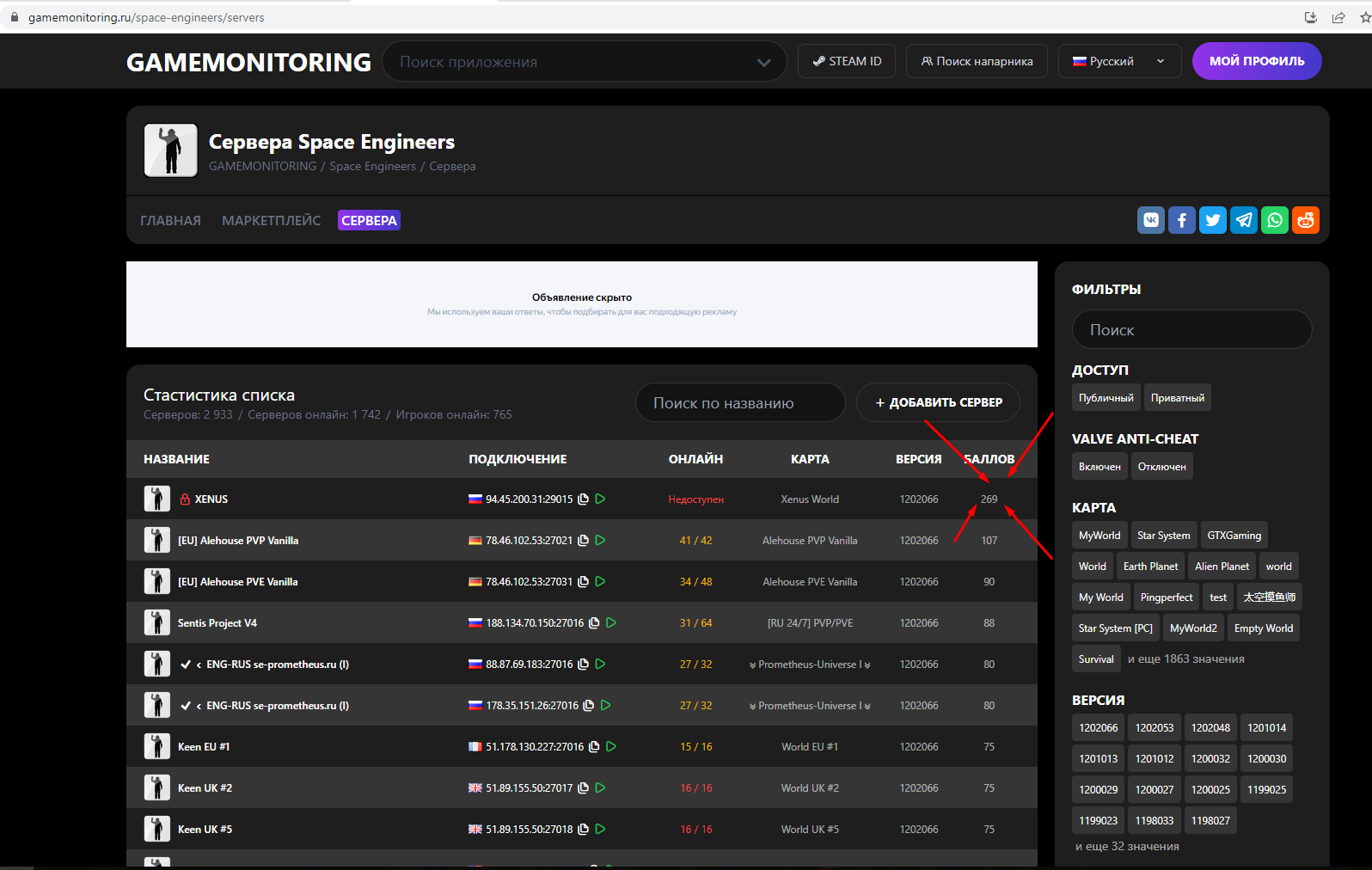Toggle the Публичный access filter
The width and height of the screenshot is (1372, 870).
pyautogui.click(x=1106, y=398)
